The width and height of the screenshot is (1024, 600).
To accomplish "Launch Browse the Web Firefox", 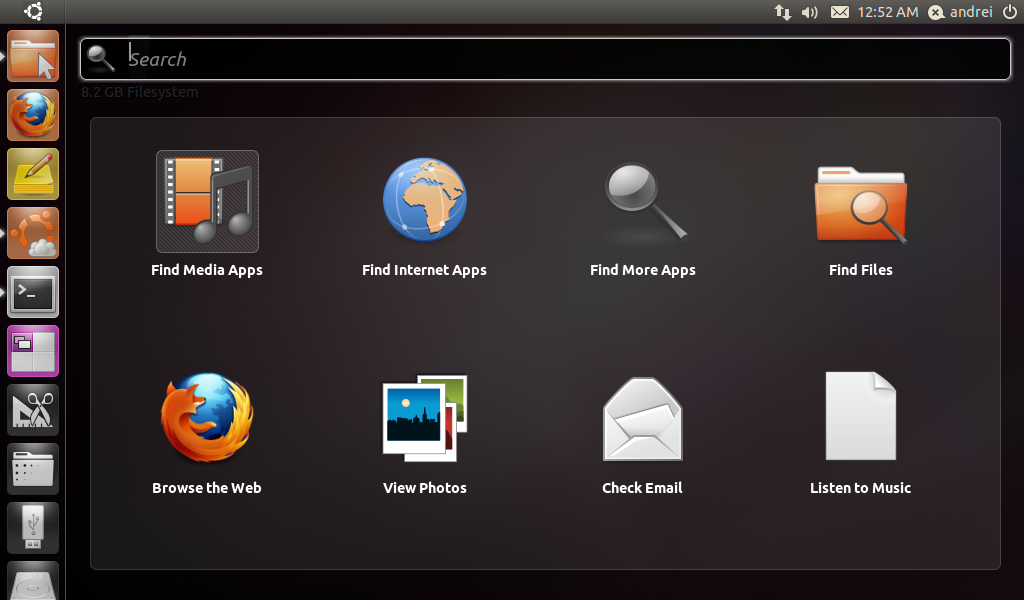I will click(x=207, y=417).
